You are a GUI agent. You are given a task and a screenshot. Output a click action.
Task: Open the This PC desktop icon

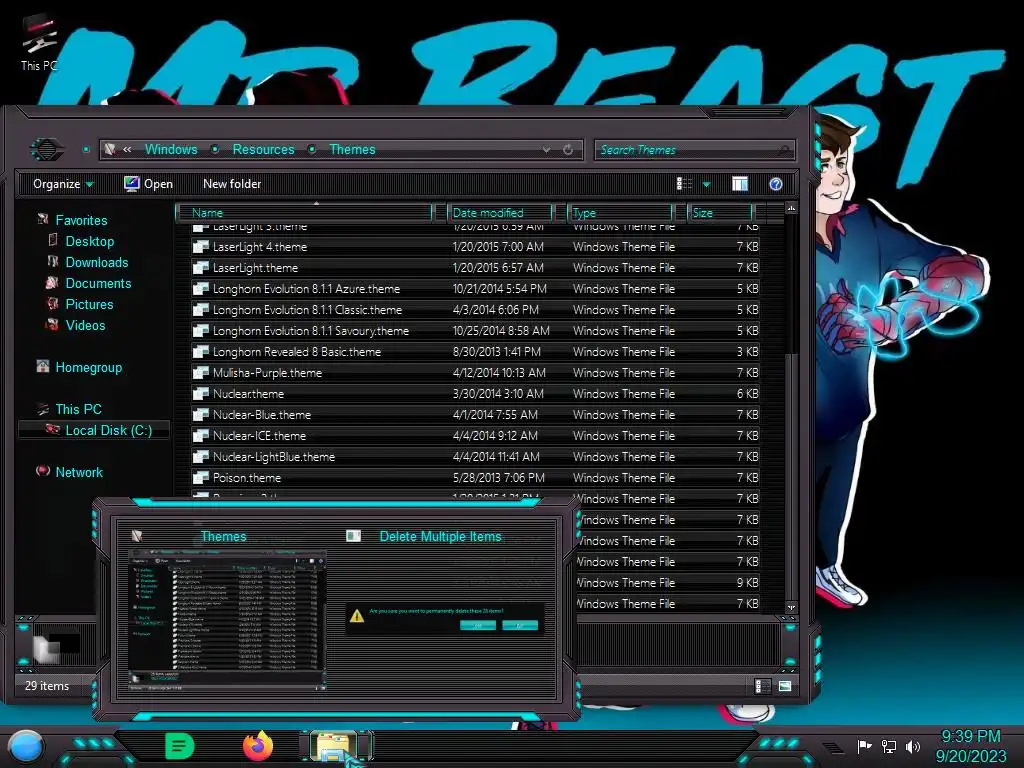[x=39, y=44]
